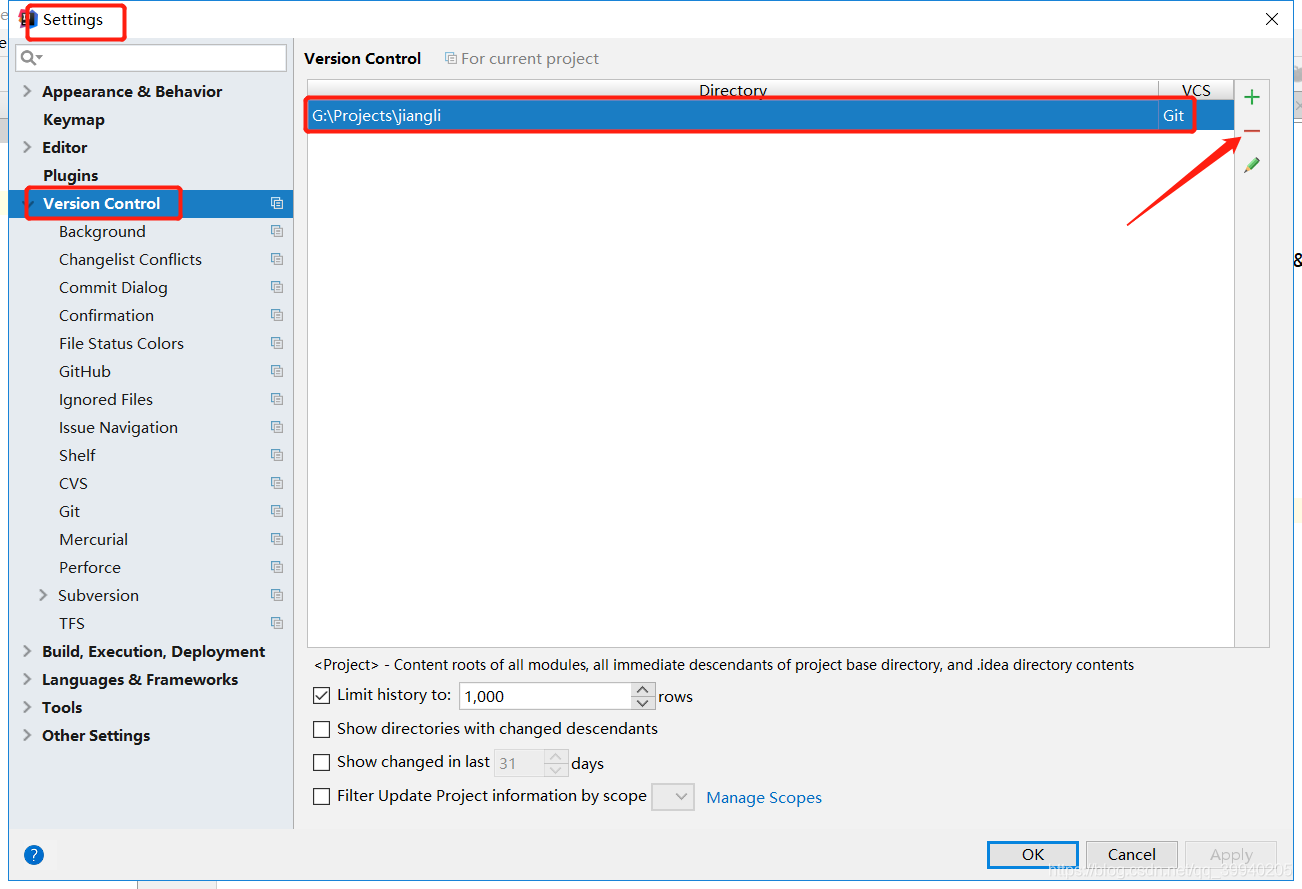Increase history rows with the up stepper
Screen dimensions: 1302x889
pos(642,689)
